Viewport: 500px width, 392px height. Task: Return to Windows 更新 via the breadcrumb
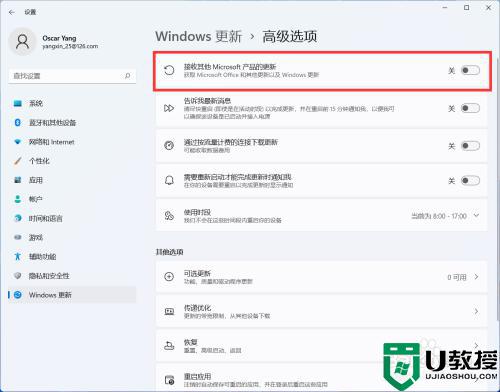pyautogui.click(x=199, y=36)
